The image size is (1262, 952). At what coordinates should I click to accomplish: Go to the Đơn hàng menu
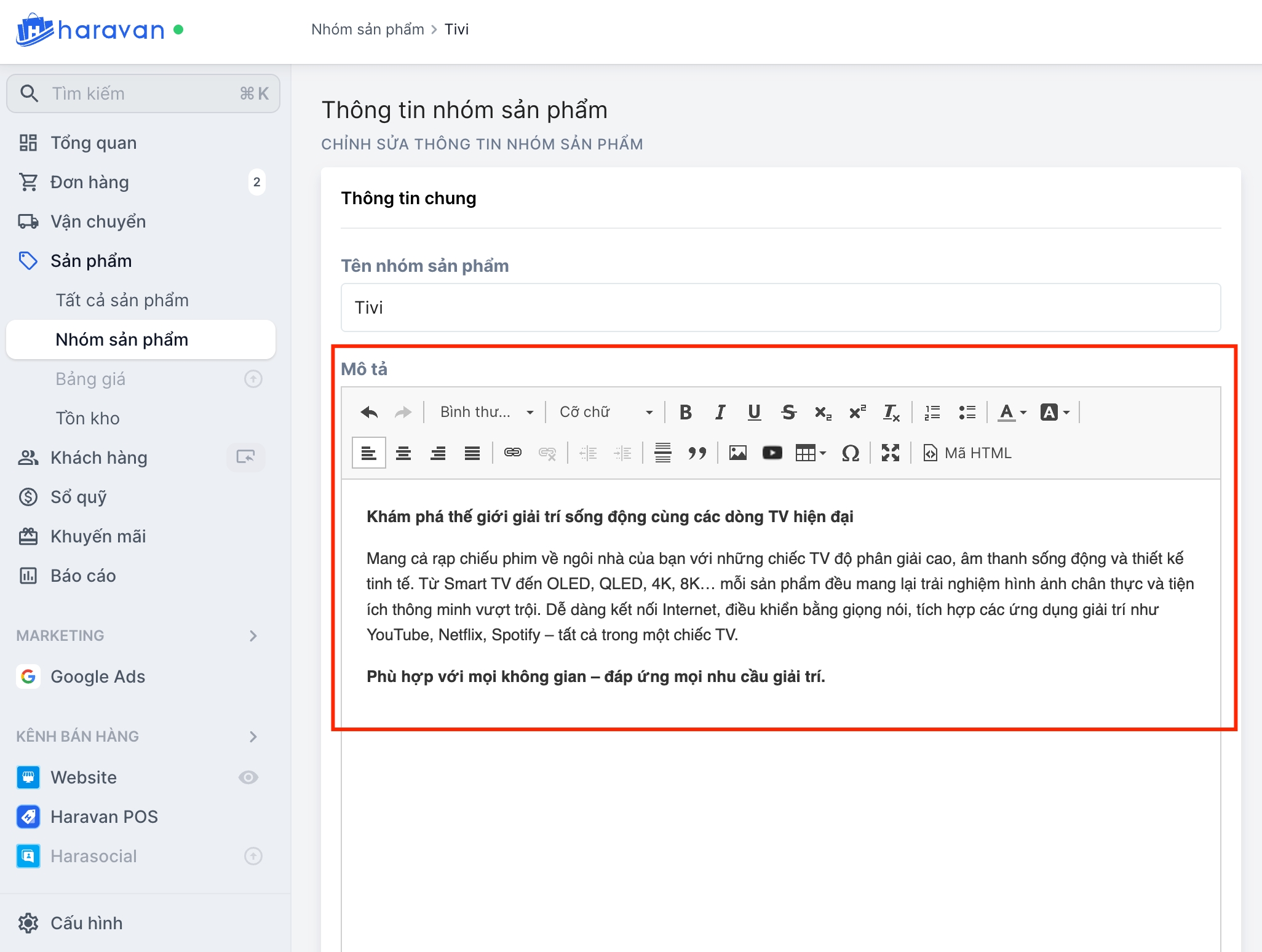[90, 182]
